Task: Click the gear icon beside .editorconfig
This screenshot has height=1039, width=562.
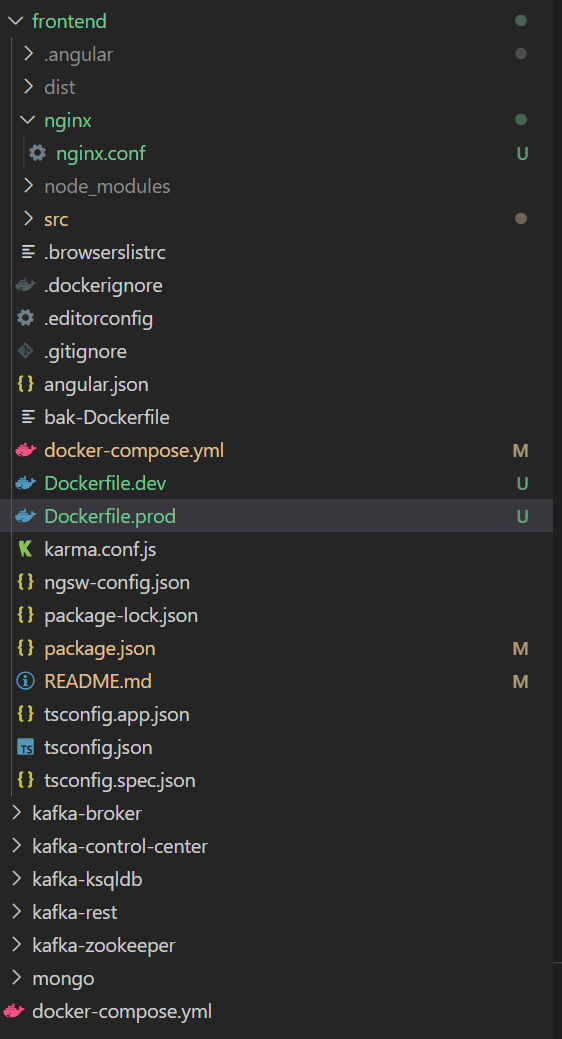Action: coord(25,319)
